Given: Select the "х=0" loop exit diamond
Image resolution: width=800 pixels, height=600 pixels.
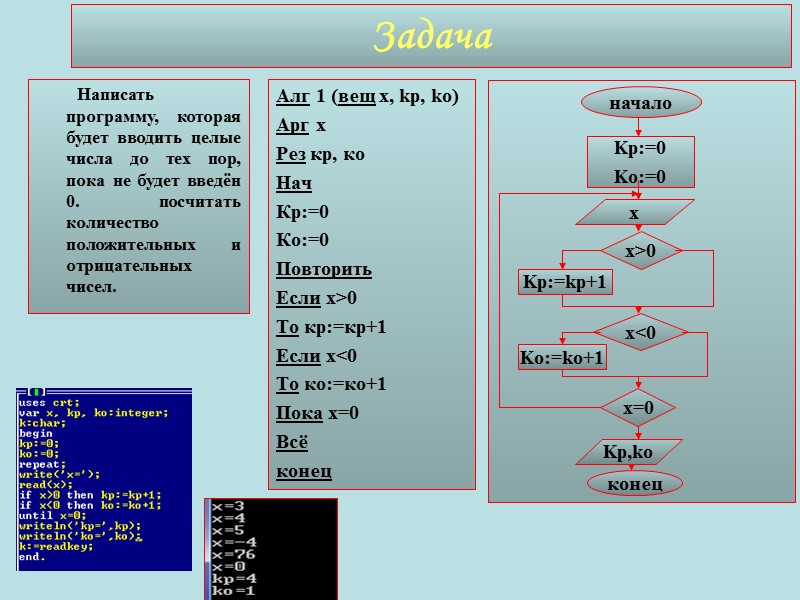Looking at the screenshot, I should [x=641, y=406].
